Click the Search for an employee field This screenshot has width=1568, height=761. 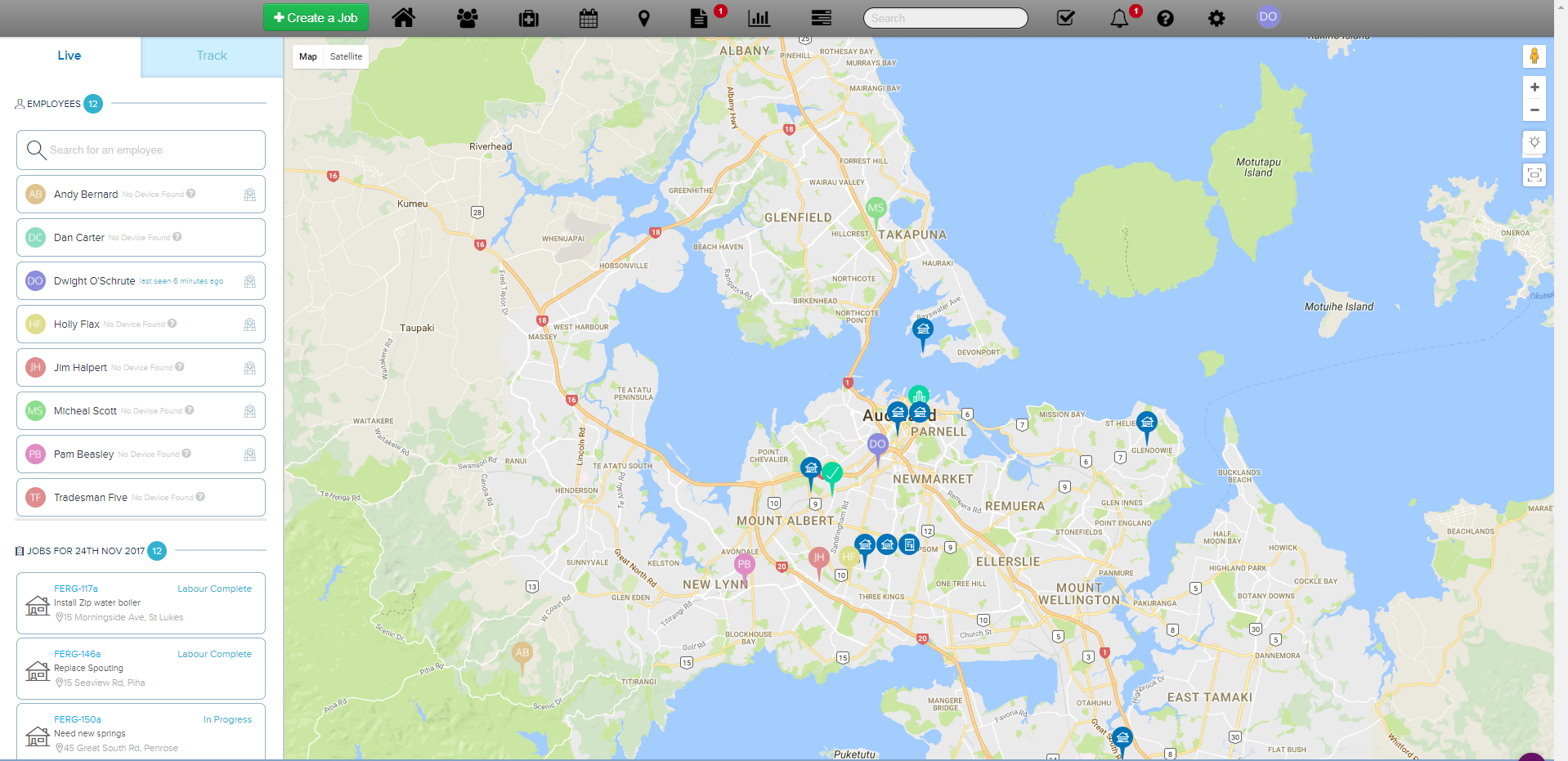141,150
